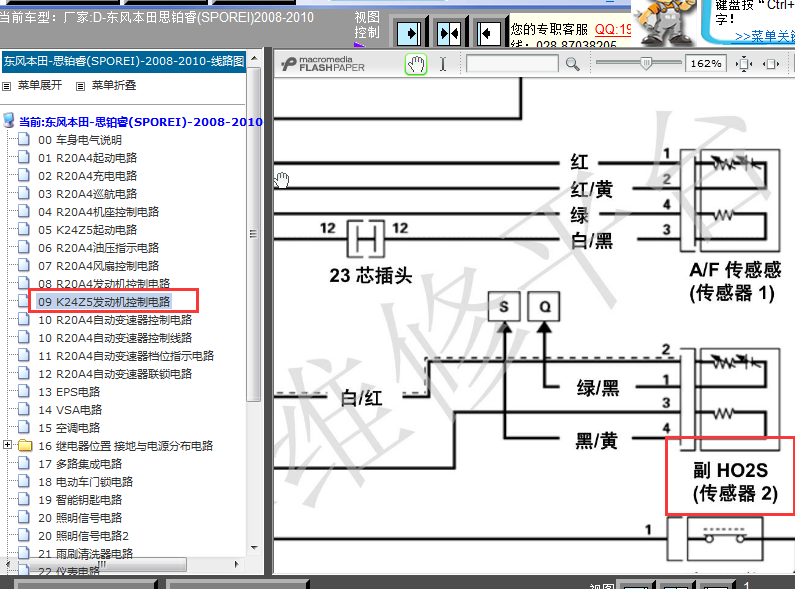Click the FlashPaper search text field
This screenshot has height=589, width=795.
(512, 64)
